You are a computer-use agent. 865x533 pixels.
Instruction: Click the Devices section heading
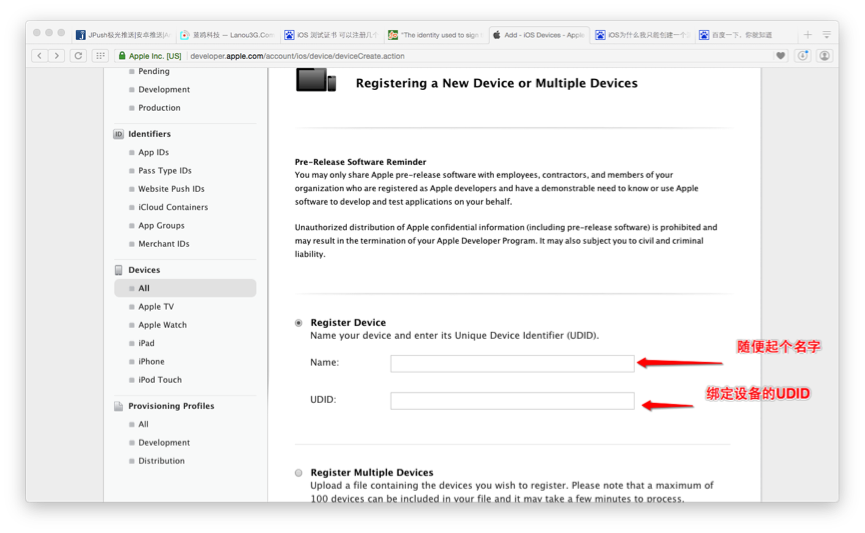144,270
